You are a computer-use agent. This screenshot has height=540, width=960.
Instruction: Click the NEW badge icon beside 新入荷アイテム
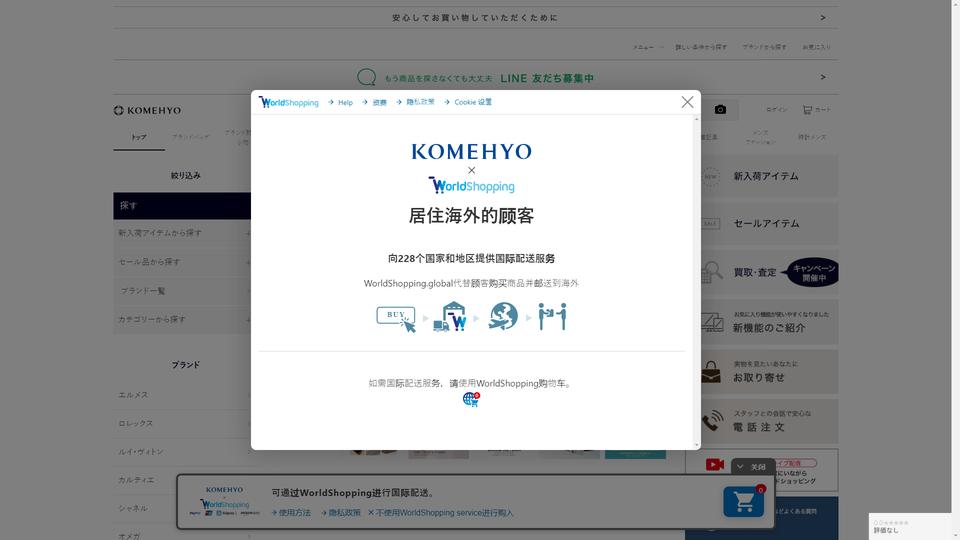(710, 176)
